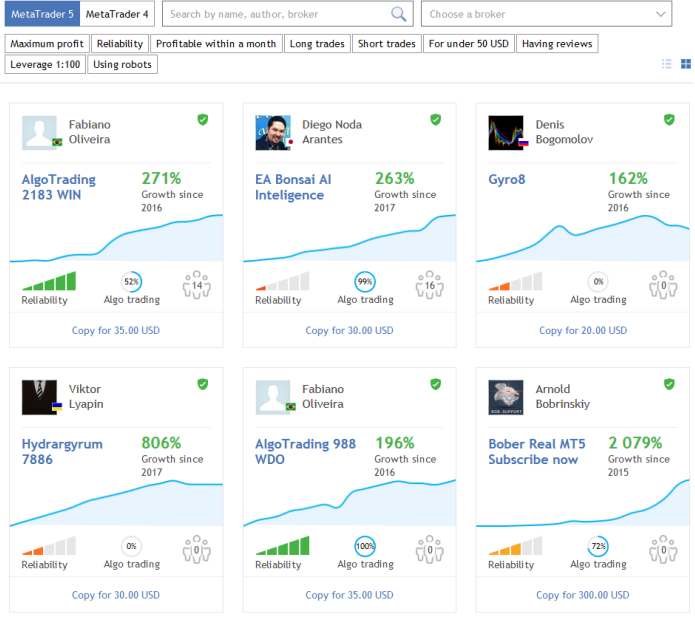Screen dimensions: 695x620
Task: Select the MetaTrader 5 tab
Action: pyautogui.click(x=40, y=14)
